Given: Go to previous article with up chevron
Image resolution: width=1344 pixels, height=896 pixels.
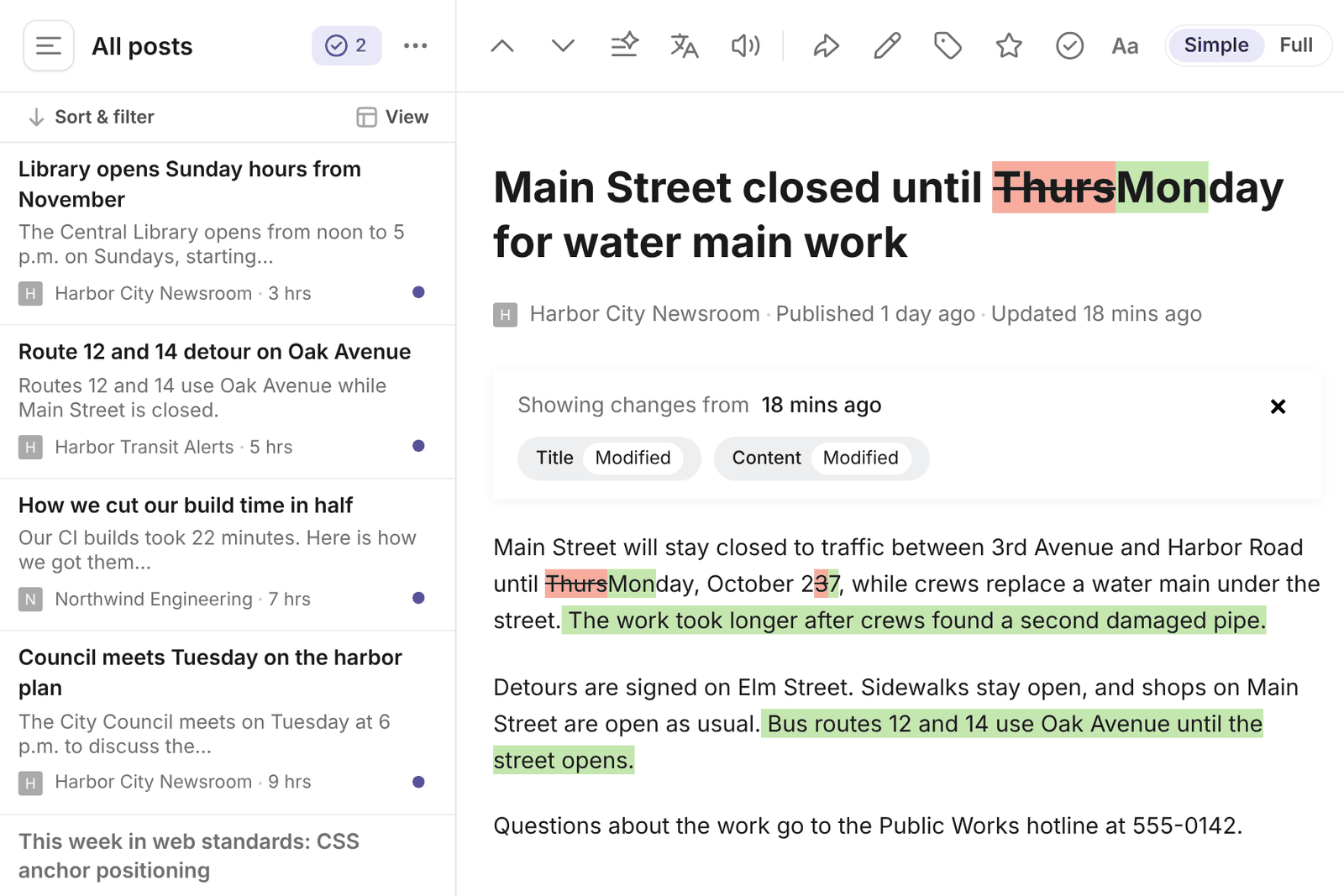Looking at the screenshot, I should 502,45.
